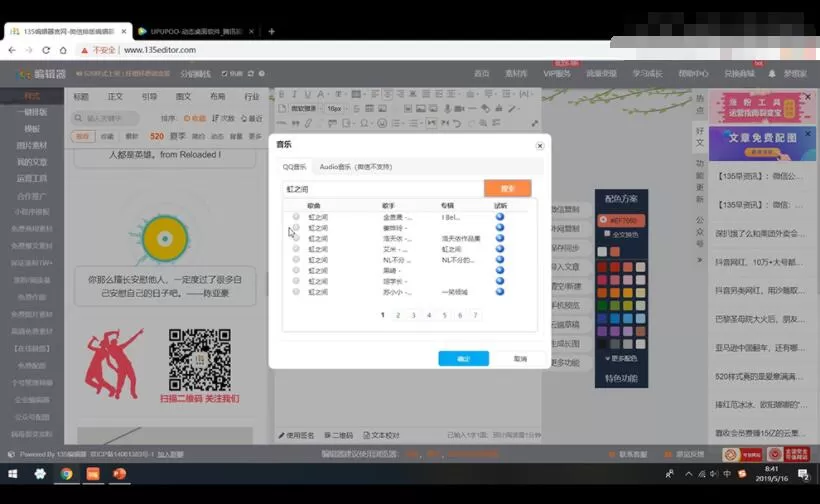Toggle bold formatting in editor toolbar
Image resolution: width=820 pixels, height=504 pixels.
tap(281, 94)
